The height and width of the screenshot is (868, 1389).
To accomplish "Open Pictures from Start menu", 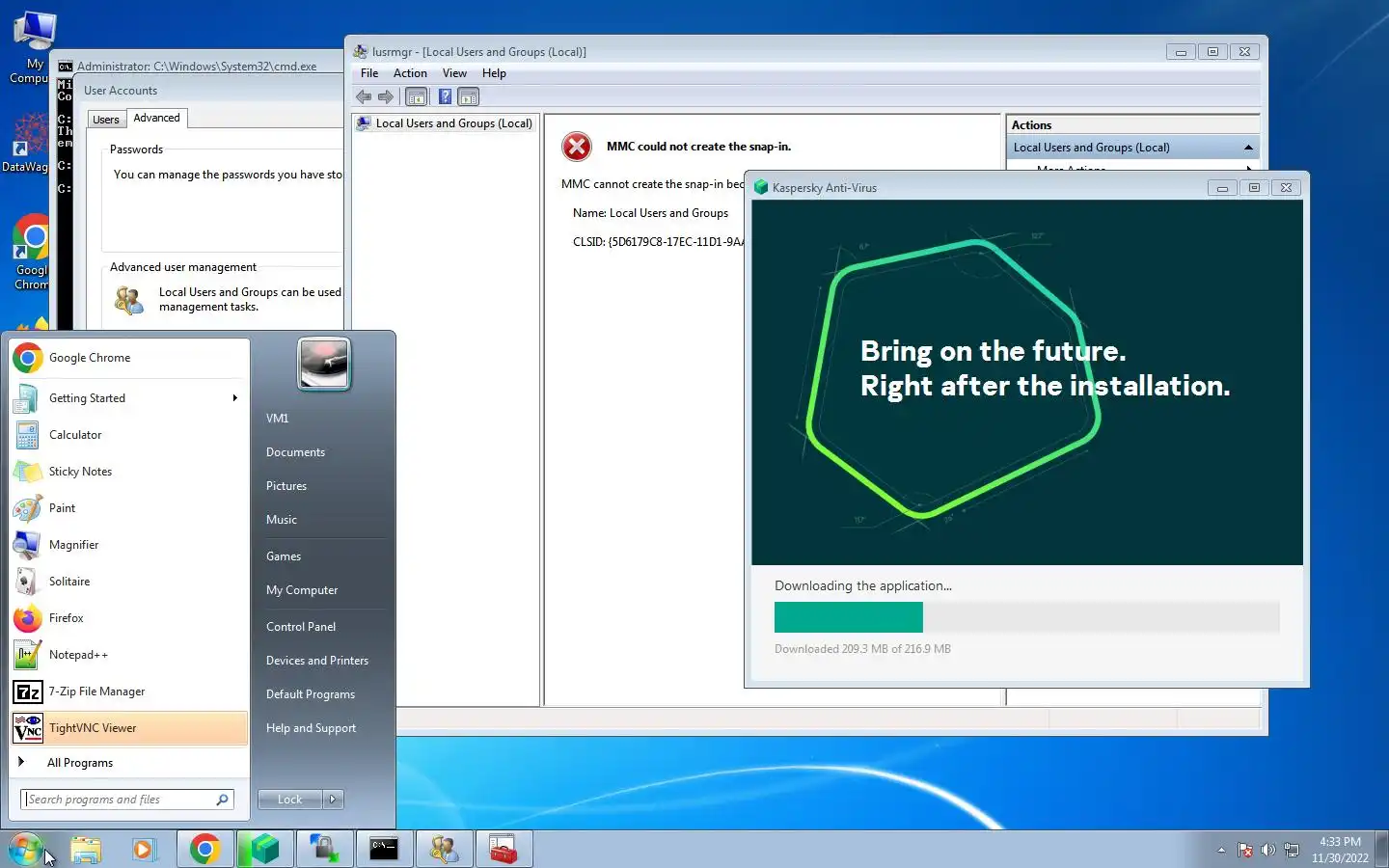I will pos(286,486).
